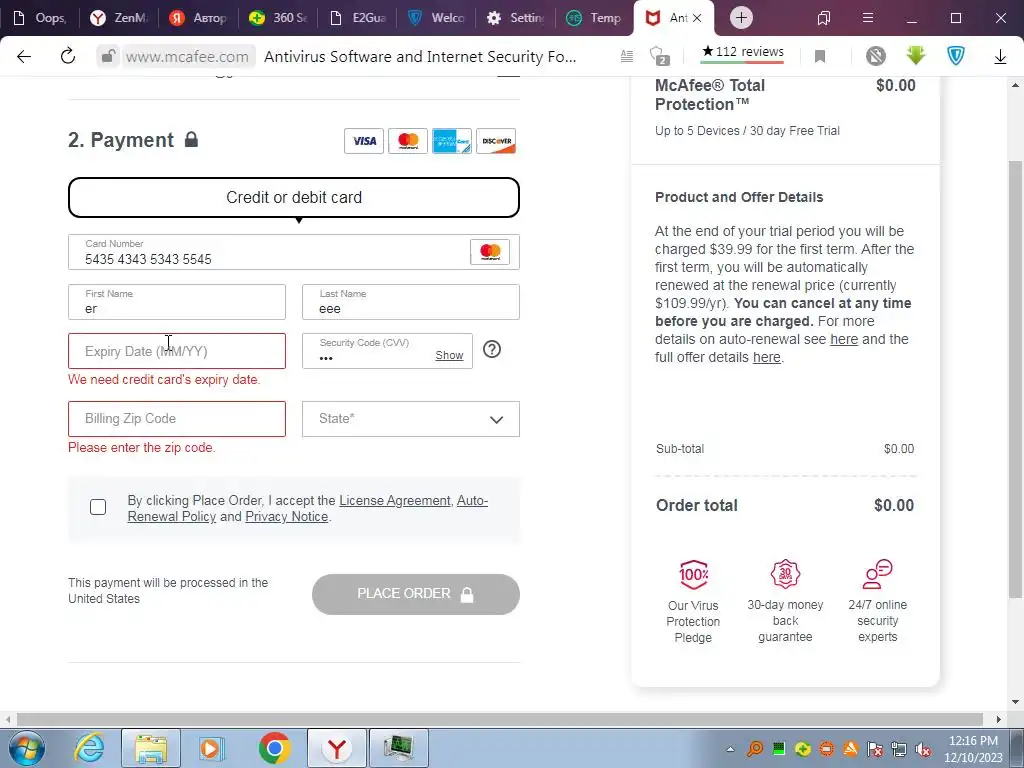
Task: Accept the License Agreement checkbox
Action: tap(98, 507)
